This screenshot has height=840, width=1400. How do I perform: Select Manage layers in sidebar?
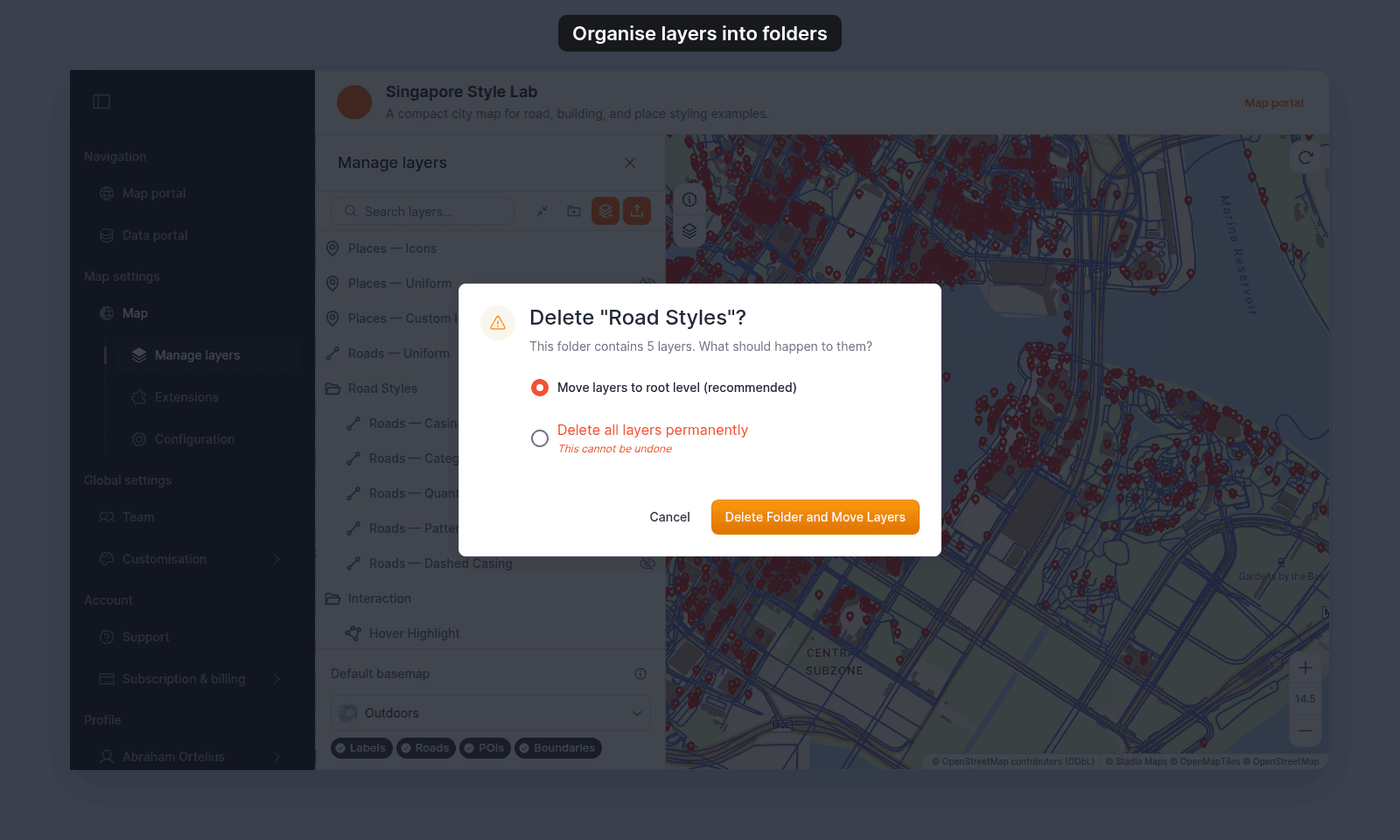click(206, 355)
